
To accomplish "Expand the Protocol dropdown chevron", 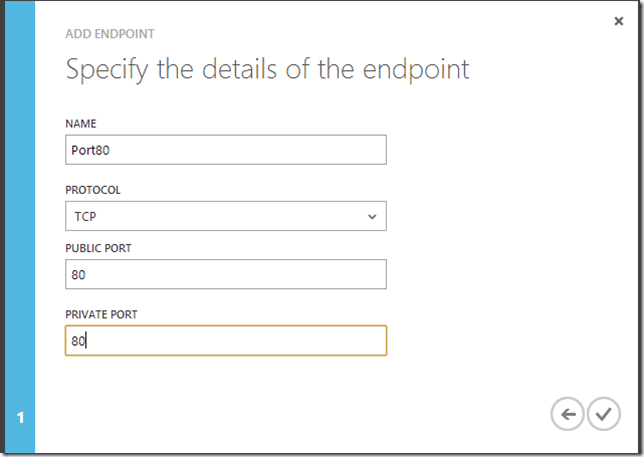I will pos(372,216).
